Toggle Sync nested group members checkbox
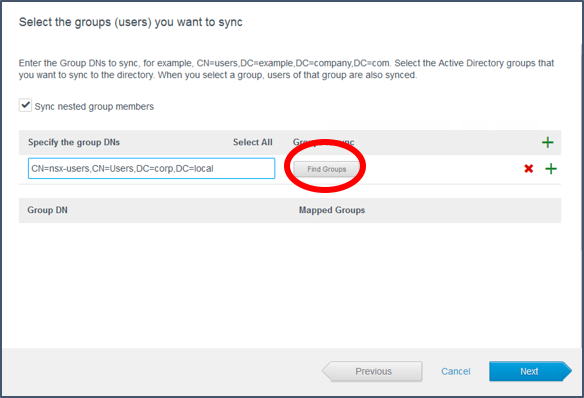This screenshot has height=398, width=584. (25, 105)
